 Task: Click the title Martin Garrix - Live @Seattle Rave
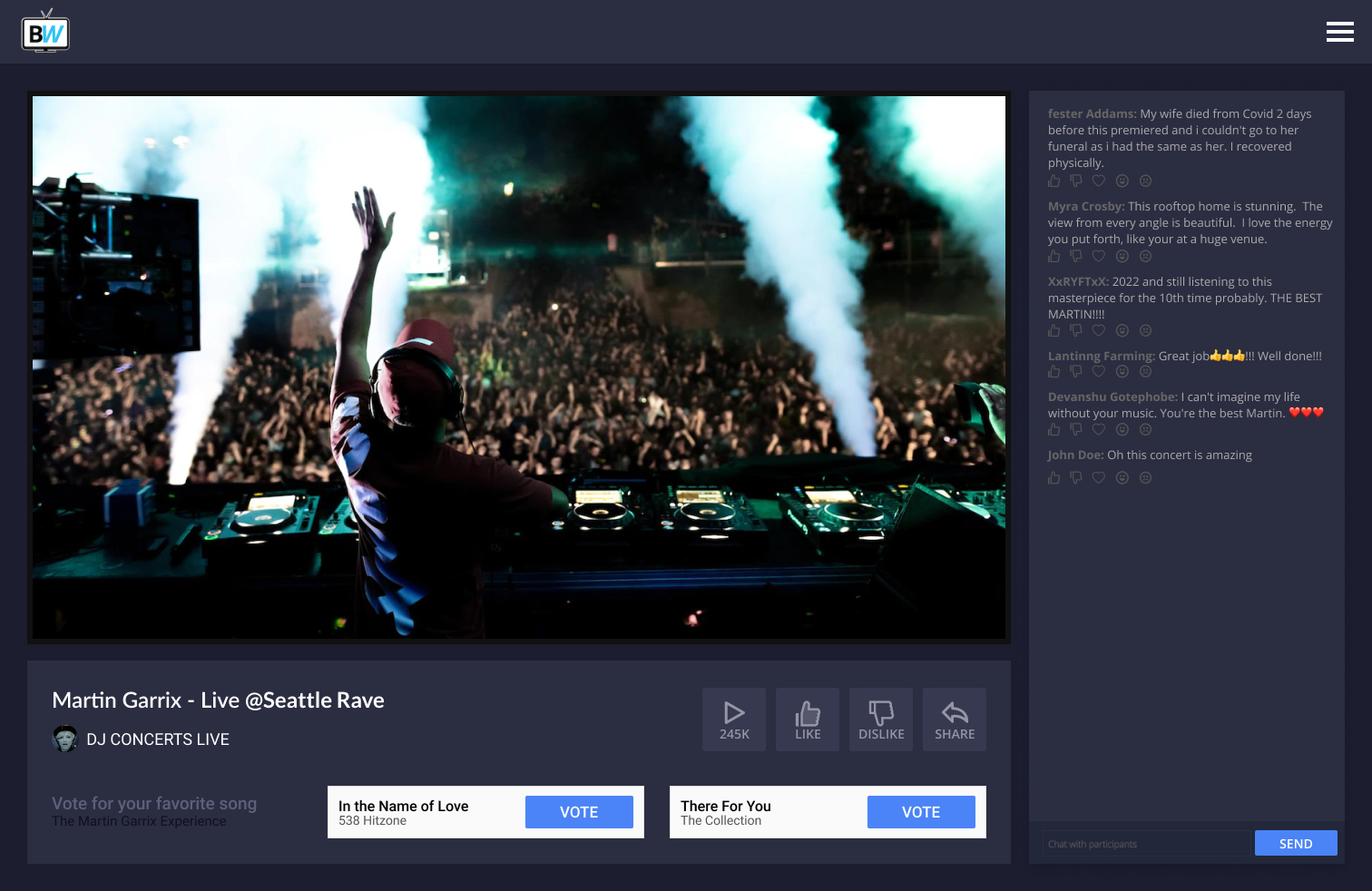point(218,700)
